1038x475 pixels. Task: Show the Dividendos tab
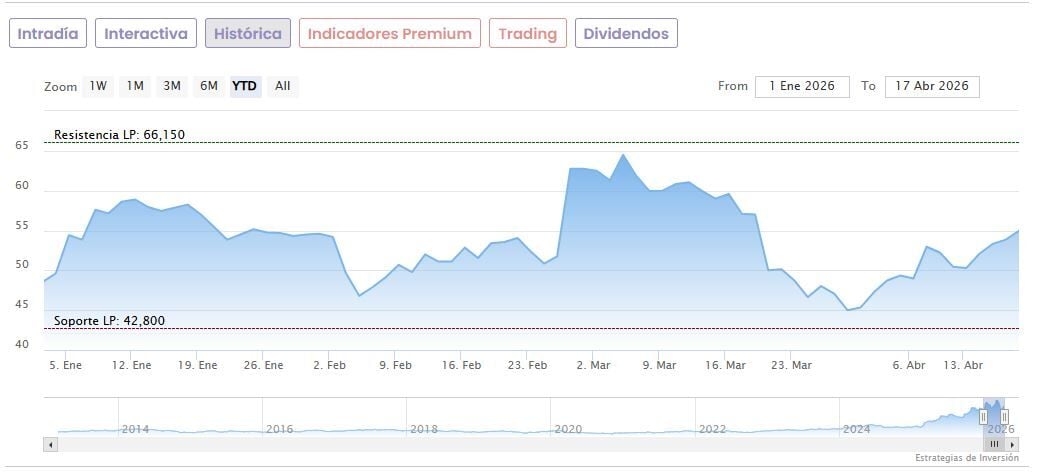point(626,33)
